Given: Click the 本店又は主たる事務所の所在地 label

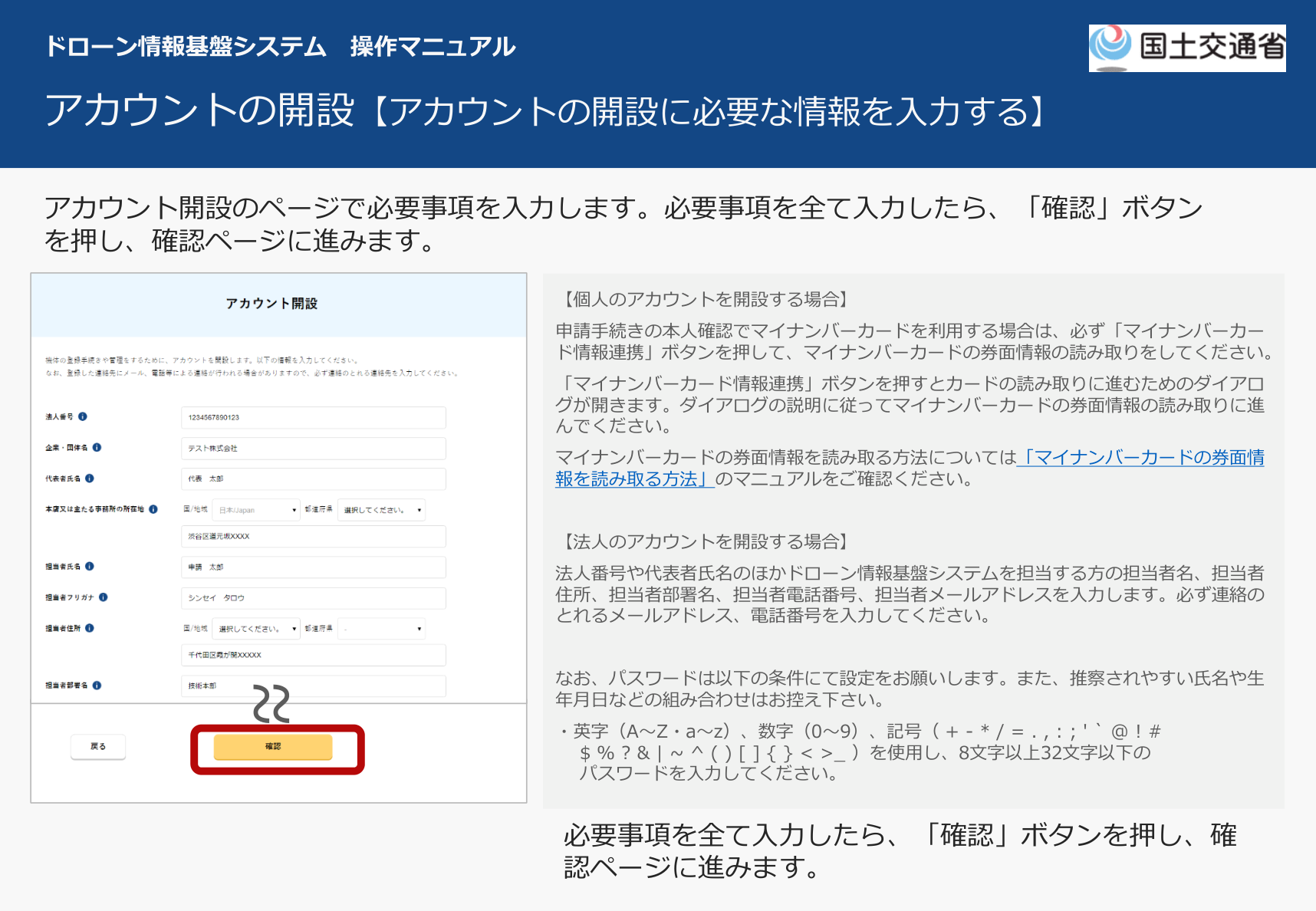Looking at the screenshot, I should point(94,509).
